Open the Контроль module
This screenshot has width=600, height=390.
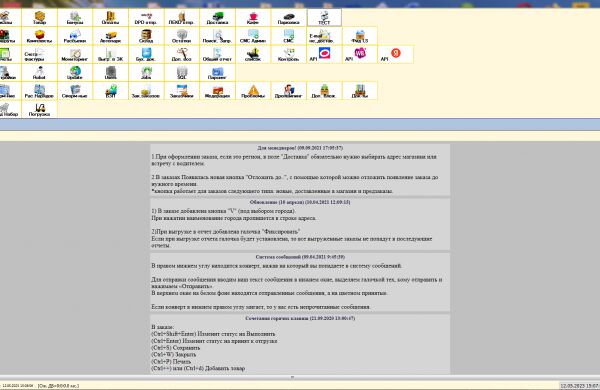[288, 54]
